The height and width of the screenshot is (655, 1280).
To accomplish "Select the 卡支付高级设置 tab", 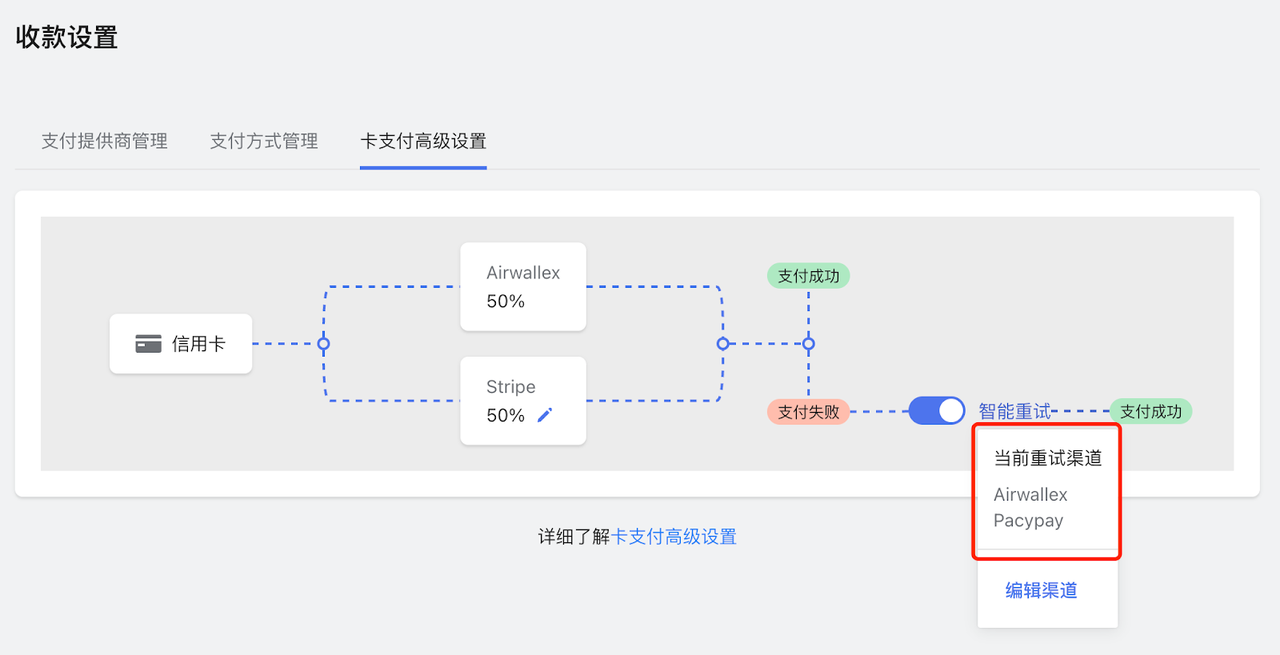I will [422, 142].
